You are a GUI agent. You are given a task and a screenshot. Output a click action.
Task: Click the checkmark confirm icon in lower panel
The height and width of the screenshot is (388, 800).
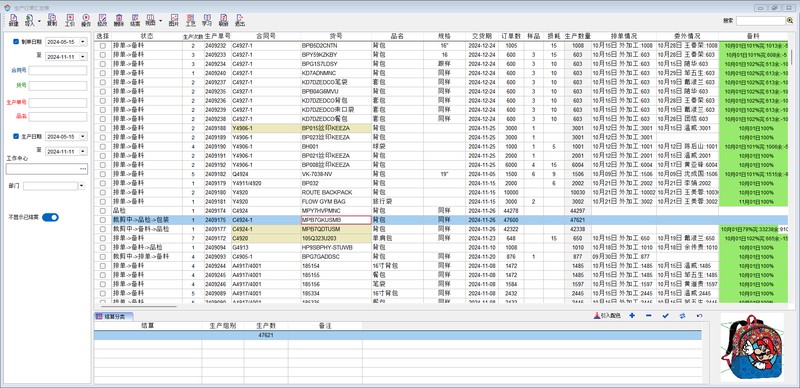(665, 316)
